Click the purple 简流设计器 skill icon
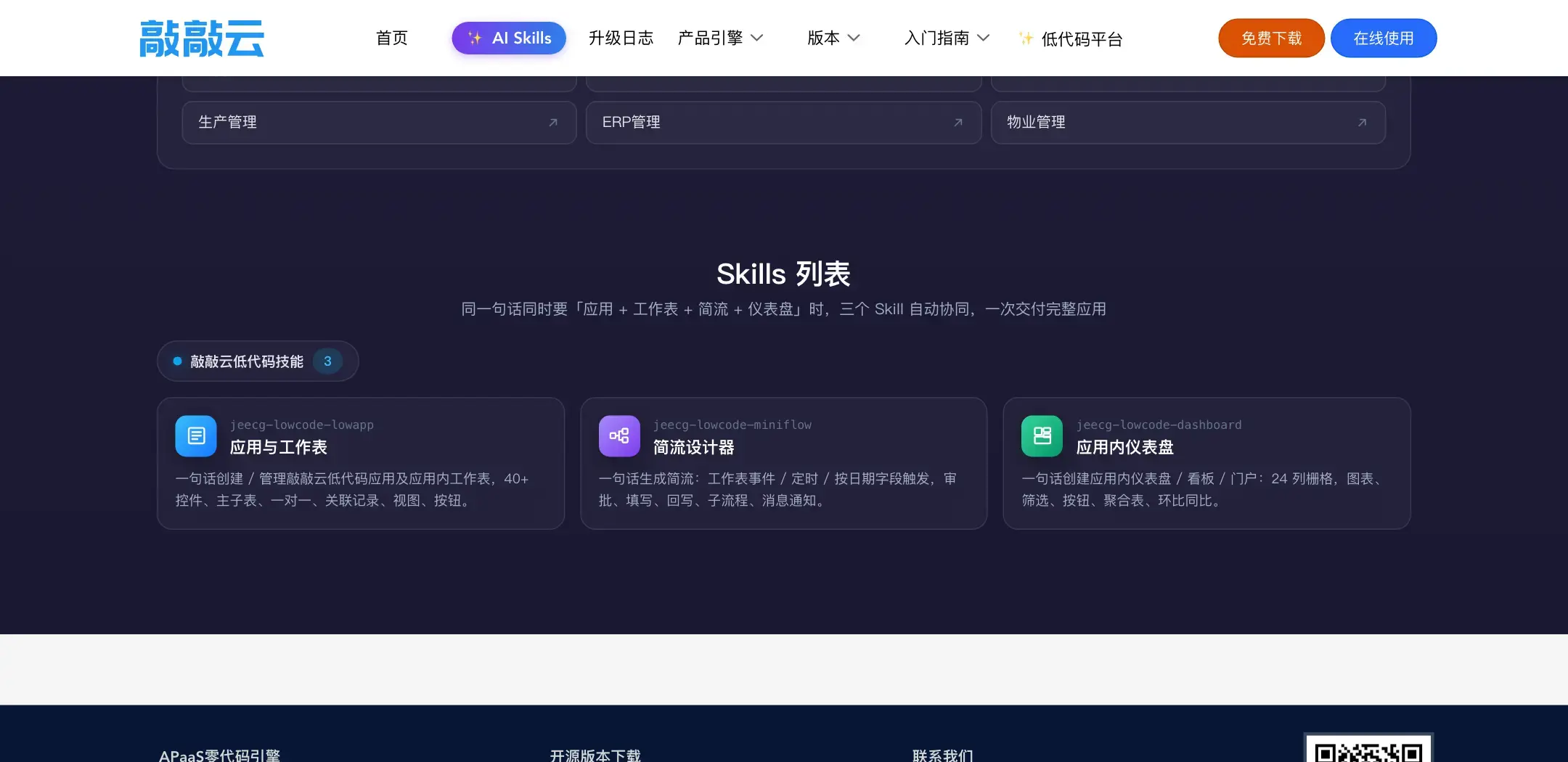Viewport: 1568px width, 762px height. point(619,435)
